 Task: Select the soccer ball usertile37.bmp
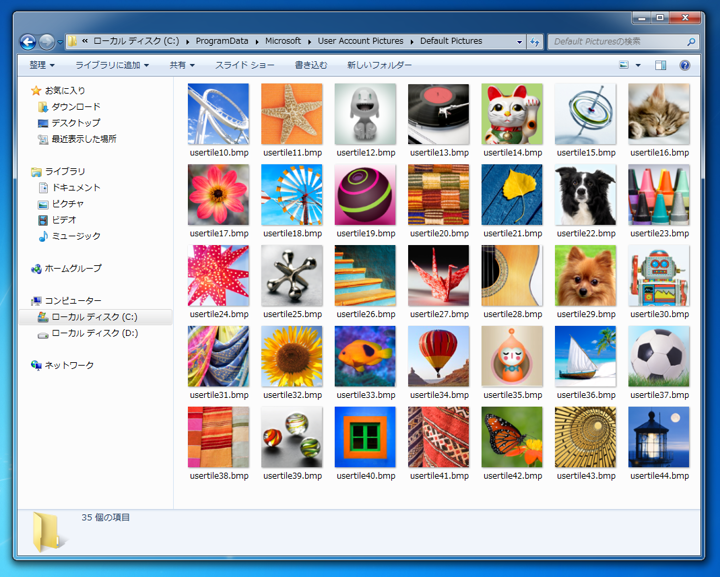point(659,356)
